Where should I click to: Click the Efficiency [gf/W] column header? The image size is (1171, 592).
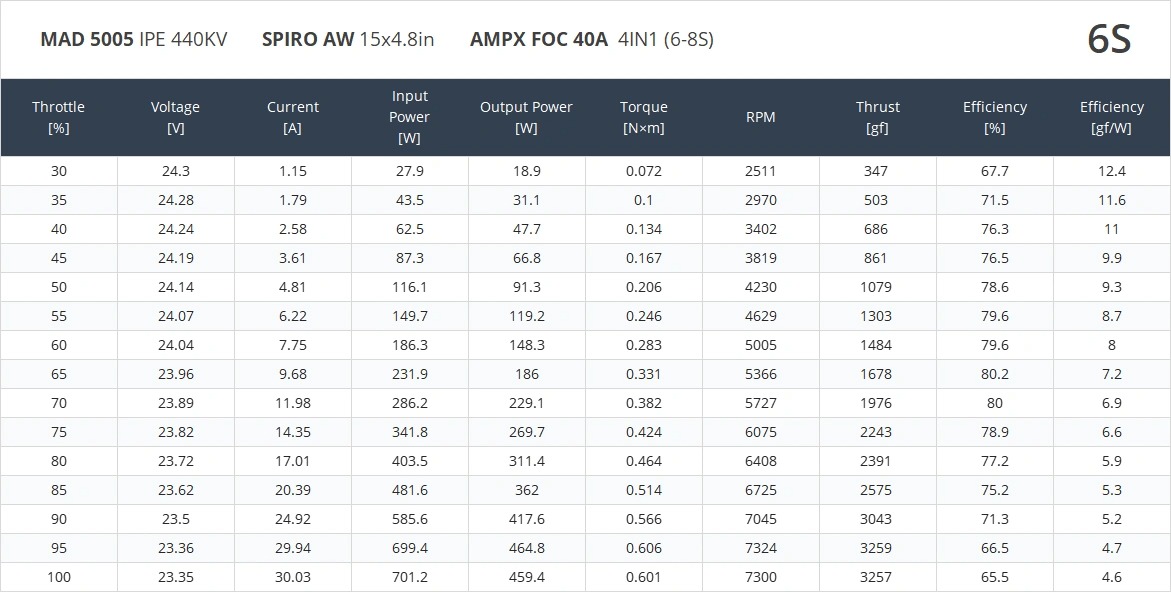(x=1111, y=117)
